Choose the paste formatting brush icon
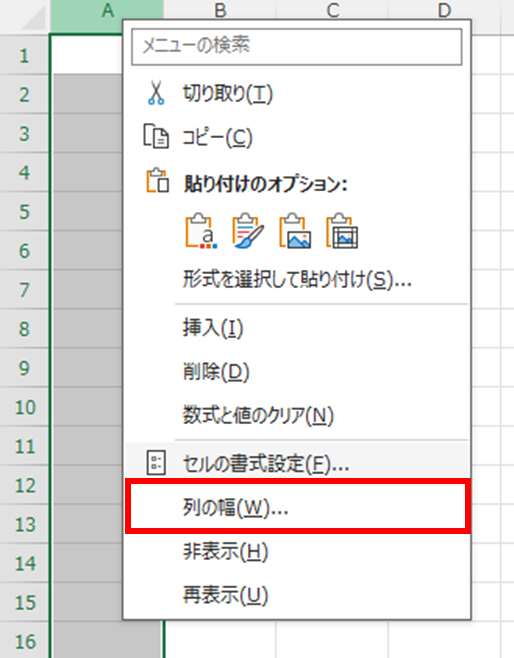The image size is (514, 658). click(248, 231)
